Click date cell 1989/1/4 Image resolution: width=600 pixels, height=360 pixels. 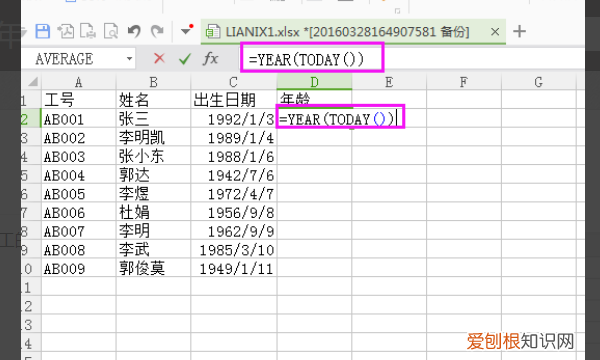click(x=233, y=137)
